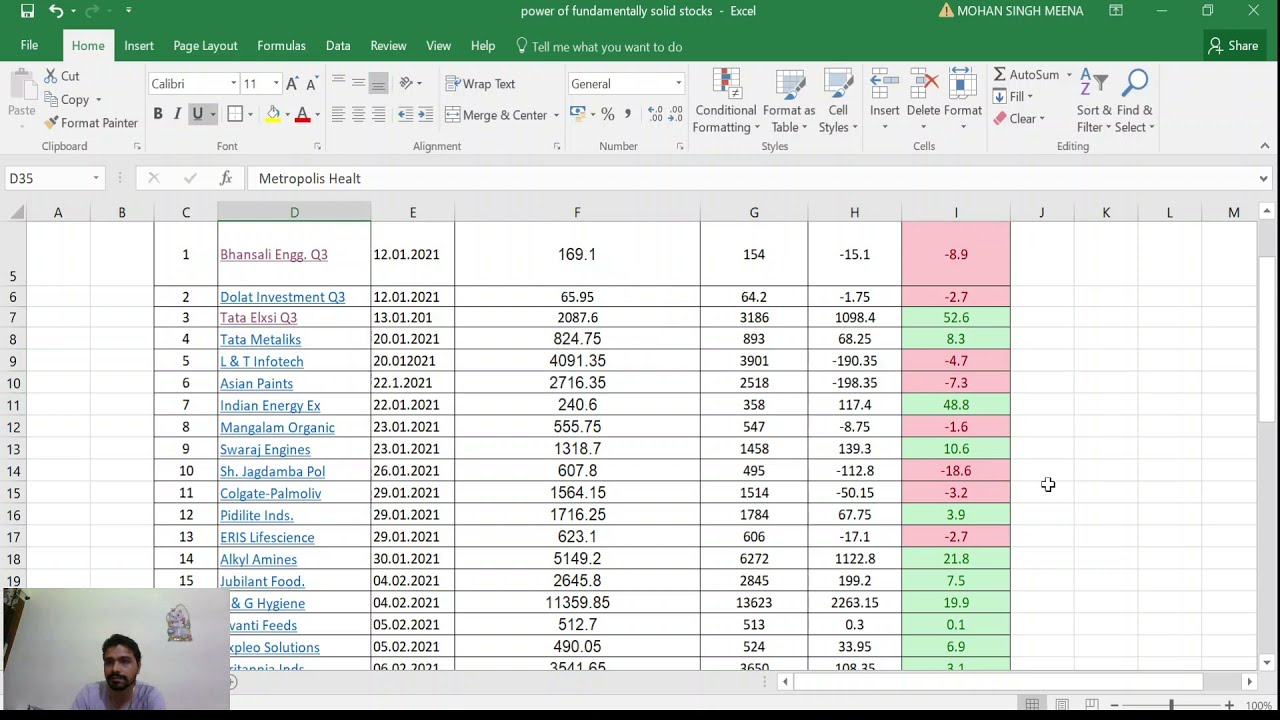
Task: Decrease the indent of the cell
Action: (x=405, y=115)
